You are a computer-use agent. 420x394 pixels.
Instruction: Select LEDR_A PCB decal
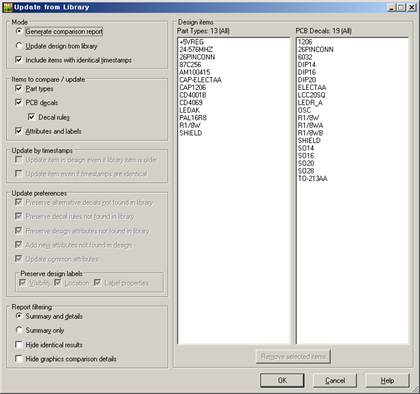310,103
